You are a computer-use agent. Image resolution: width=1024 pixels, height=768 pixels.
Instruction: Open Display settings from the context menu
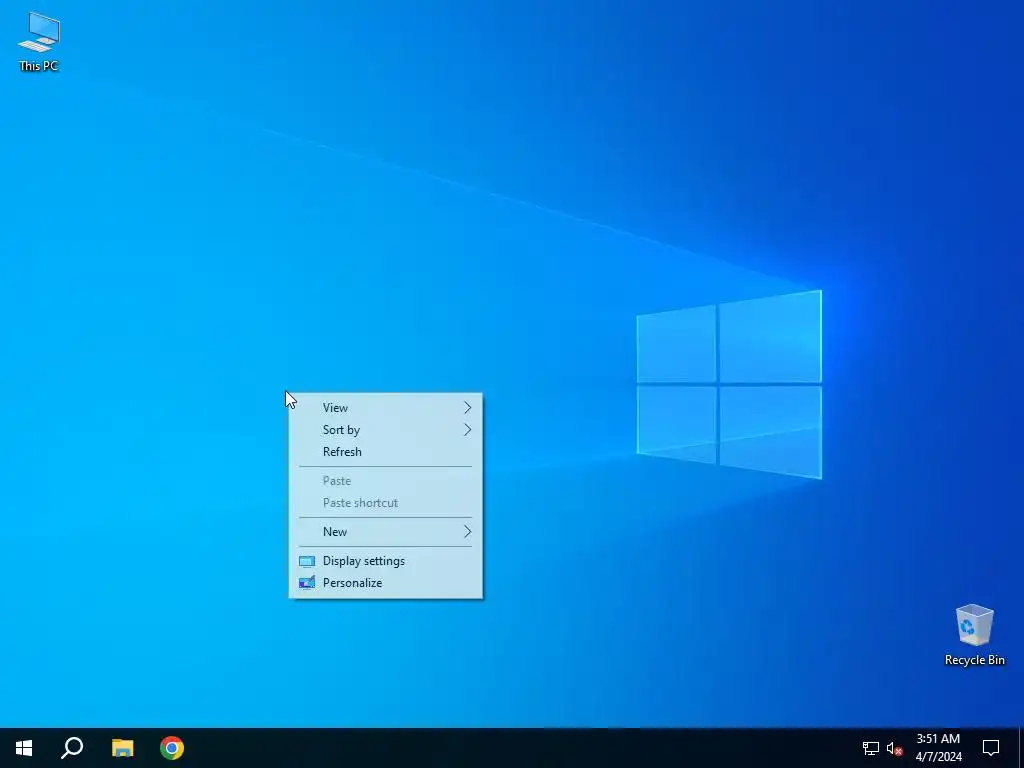(x=385, y=561)
